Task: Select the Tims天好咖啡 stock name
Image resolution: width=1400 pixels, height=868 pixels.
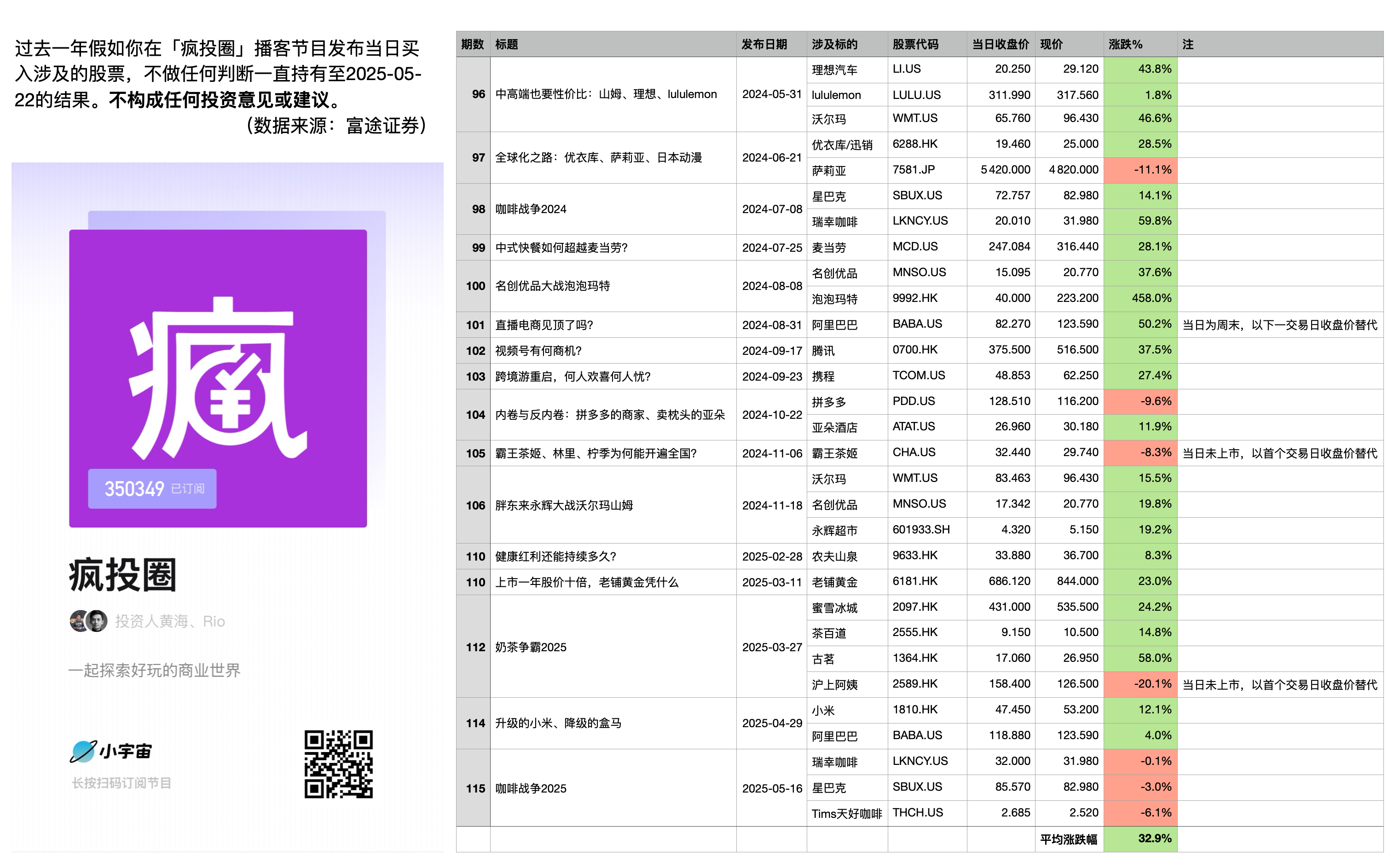Action: click(847, 814)
